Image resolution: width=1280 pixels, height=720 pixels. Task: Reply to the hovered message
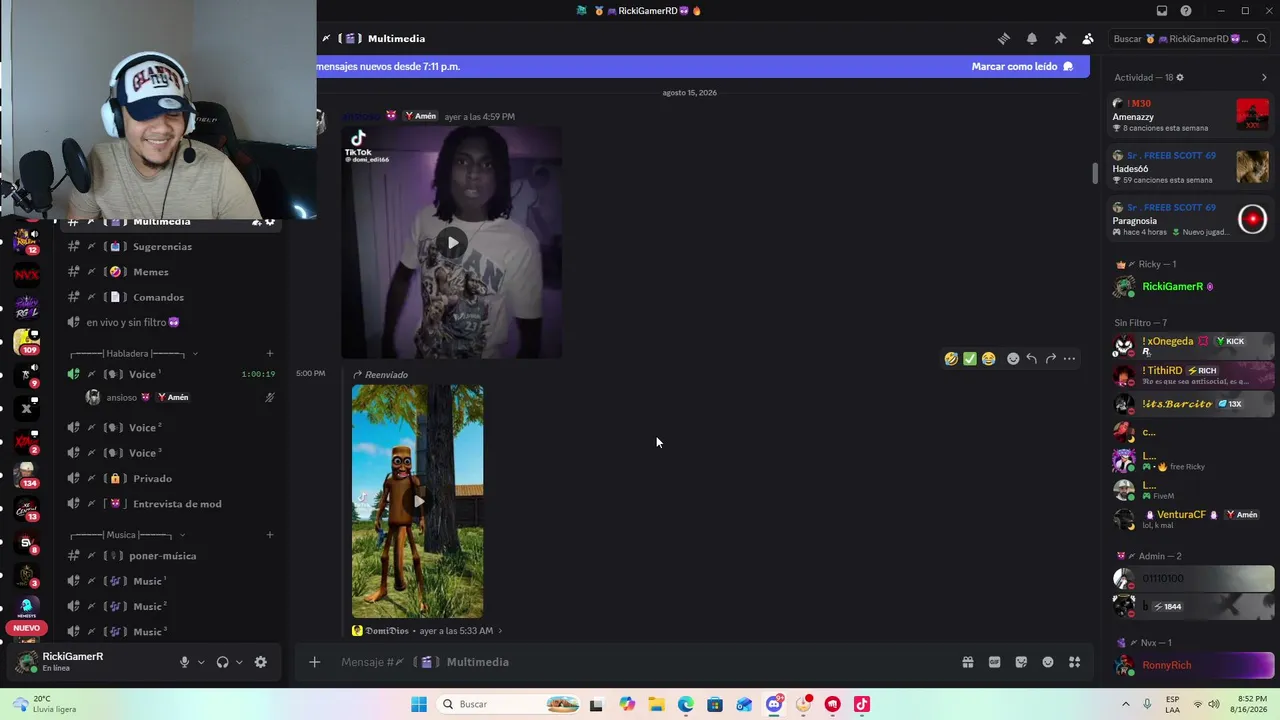[1032, 359]
